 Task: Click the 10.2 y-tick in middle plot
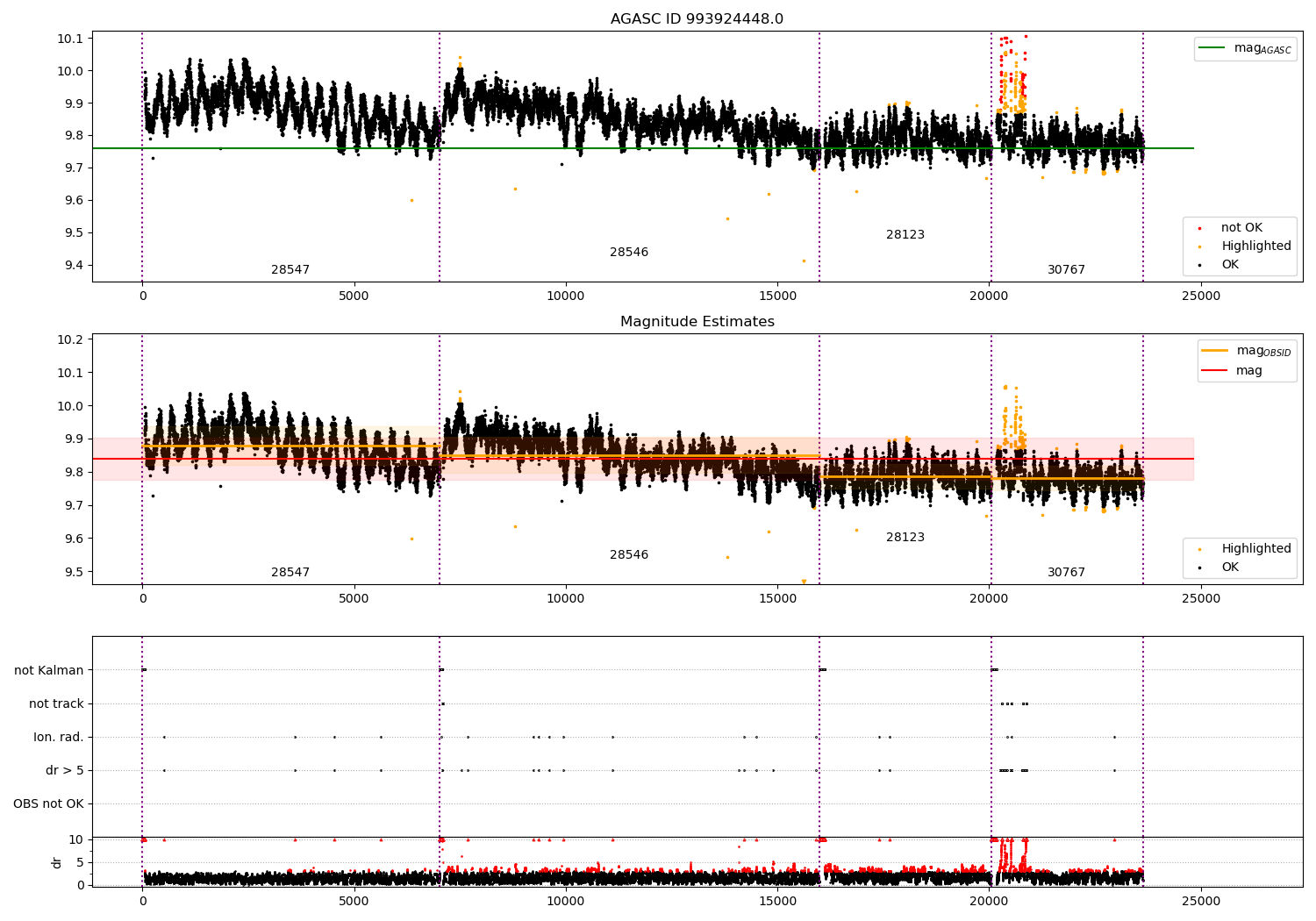69,340
